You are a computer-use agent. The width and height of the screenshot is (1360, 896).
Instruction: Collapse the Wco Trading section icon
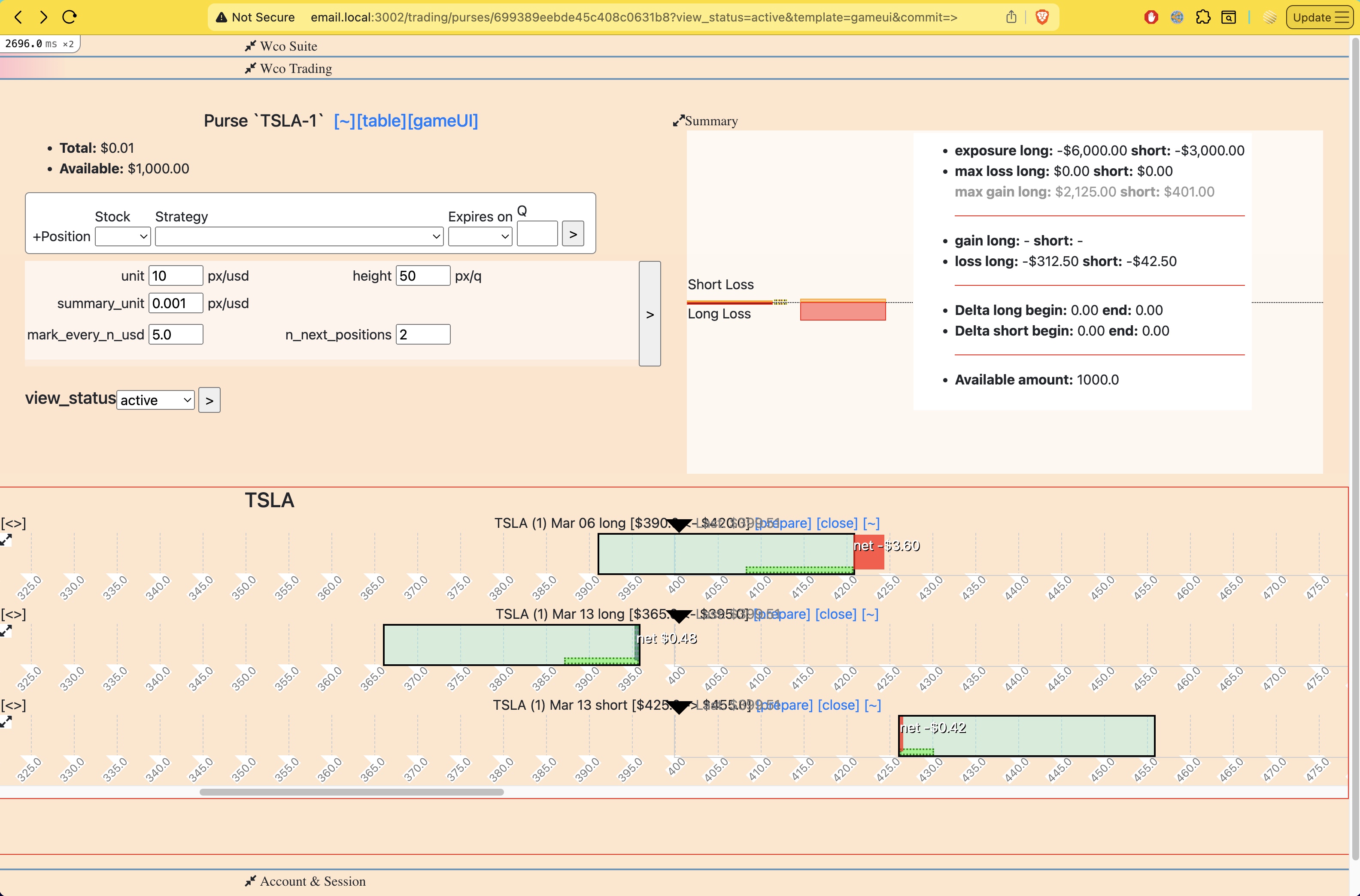coord(250,69)
